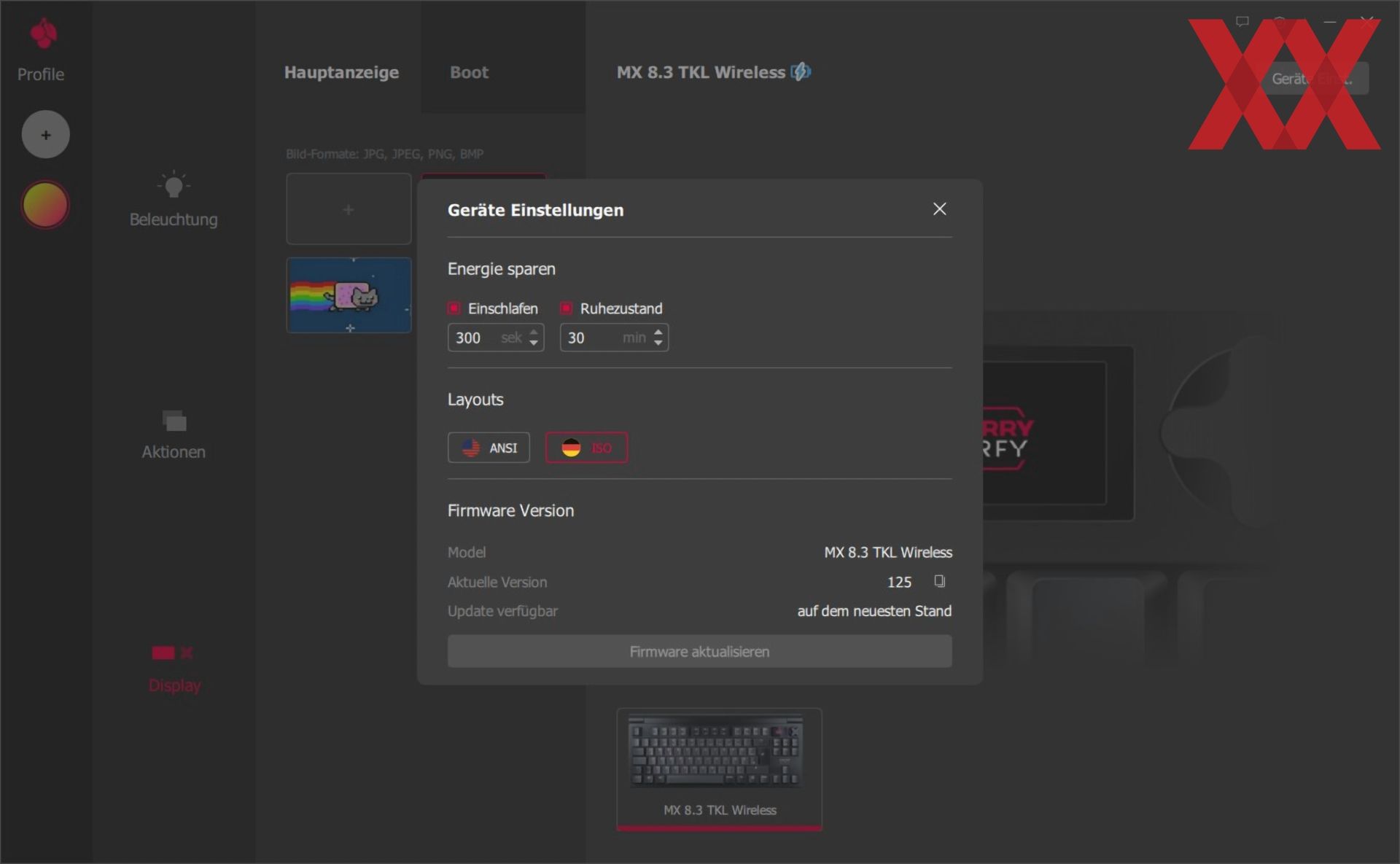The width and height of the screenshot is (1400, 864).
Task: Select the gradient-colored profile circle
Action: 45,205
